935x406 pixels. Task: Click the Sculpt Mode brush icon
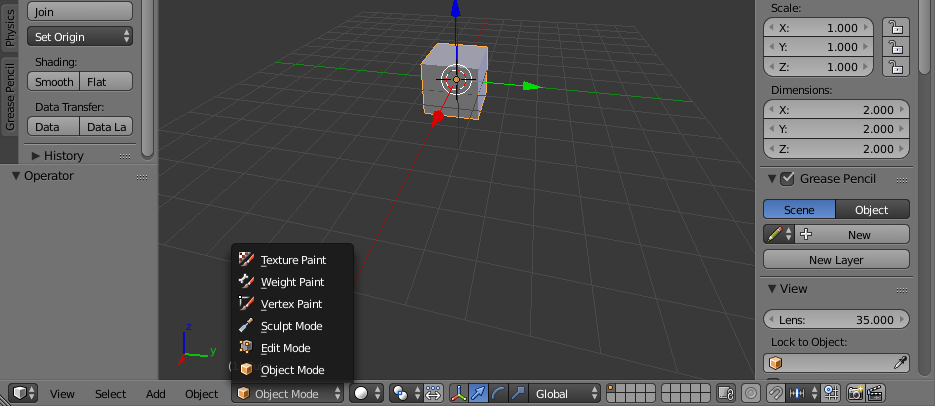coord(247,326)
